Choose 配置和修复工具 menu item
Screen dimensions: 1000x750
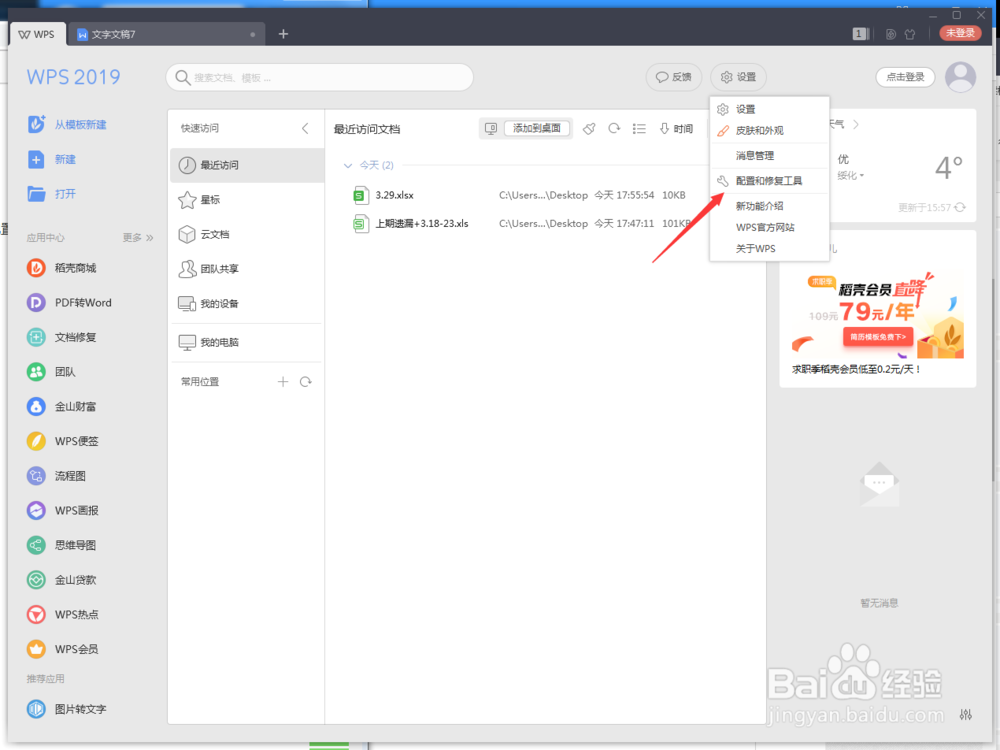click(769, 180)
